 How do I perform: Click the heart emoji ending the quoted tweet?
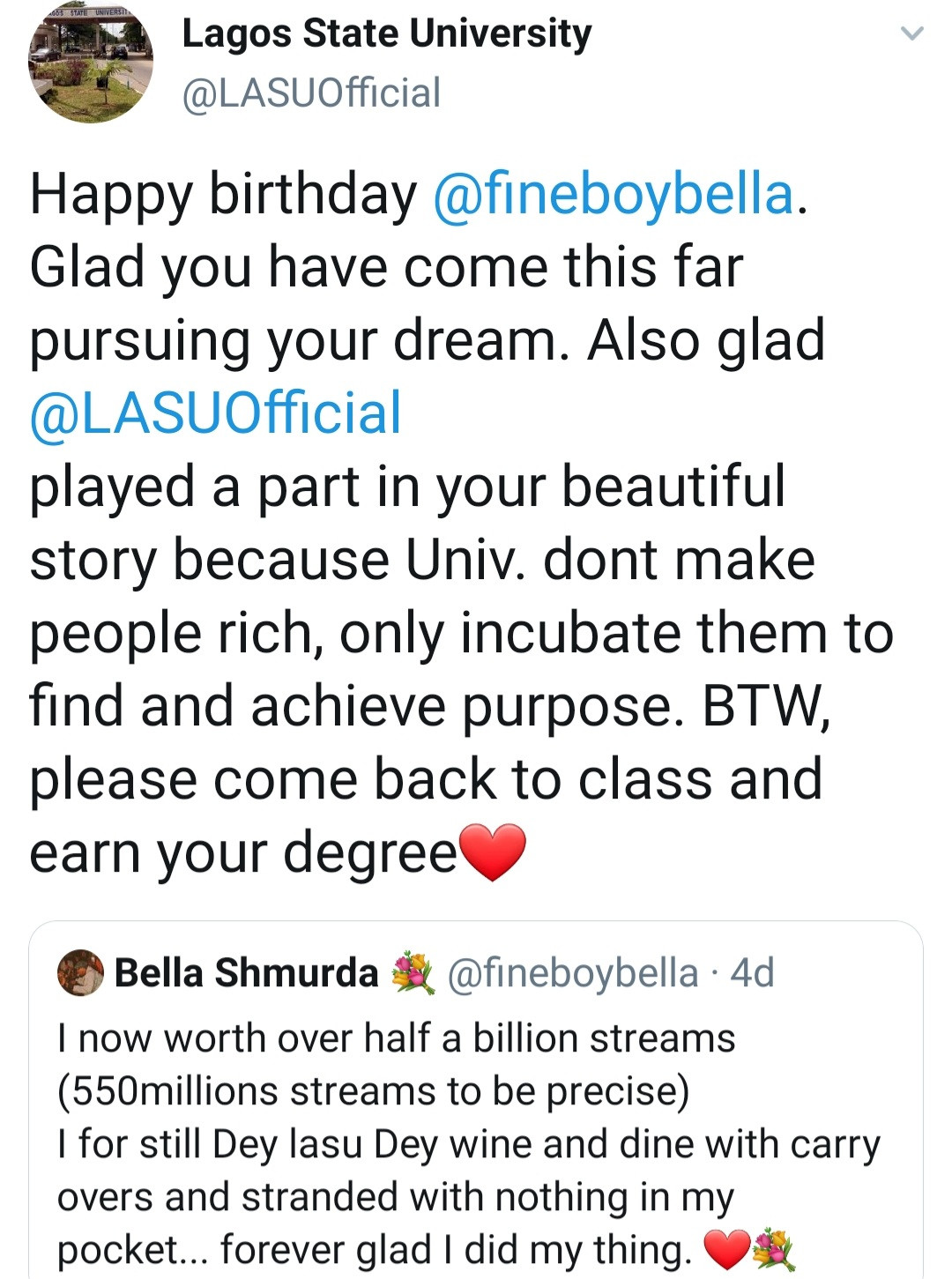click(725, 1250)
